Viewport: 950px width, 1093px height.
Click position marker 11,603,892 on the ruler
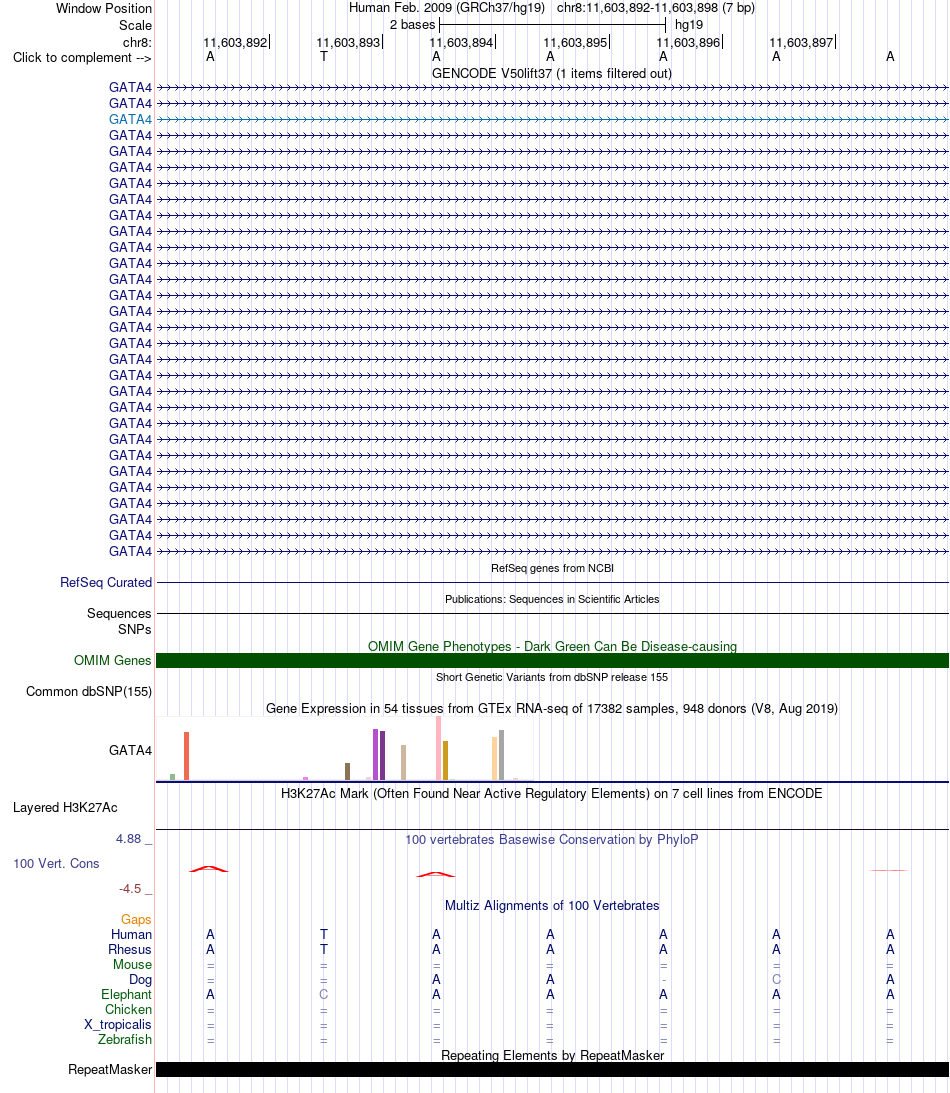(236, 42)
